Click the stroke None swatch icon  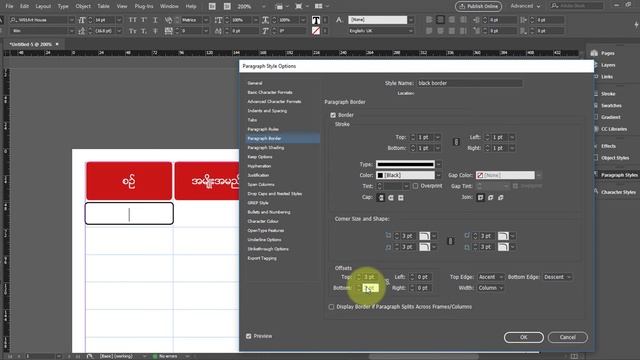(316, 31)
